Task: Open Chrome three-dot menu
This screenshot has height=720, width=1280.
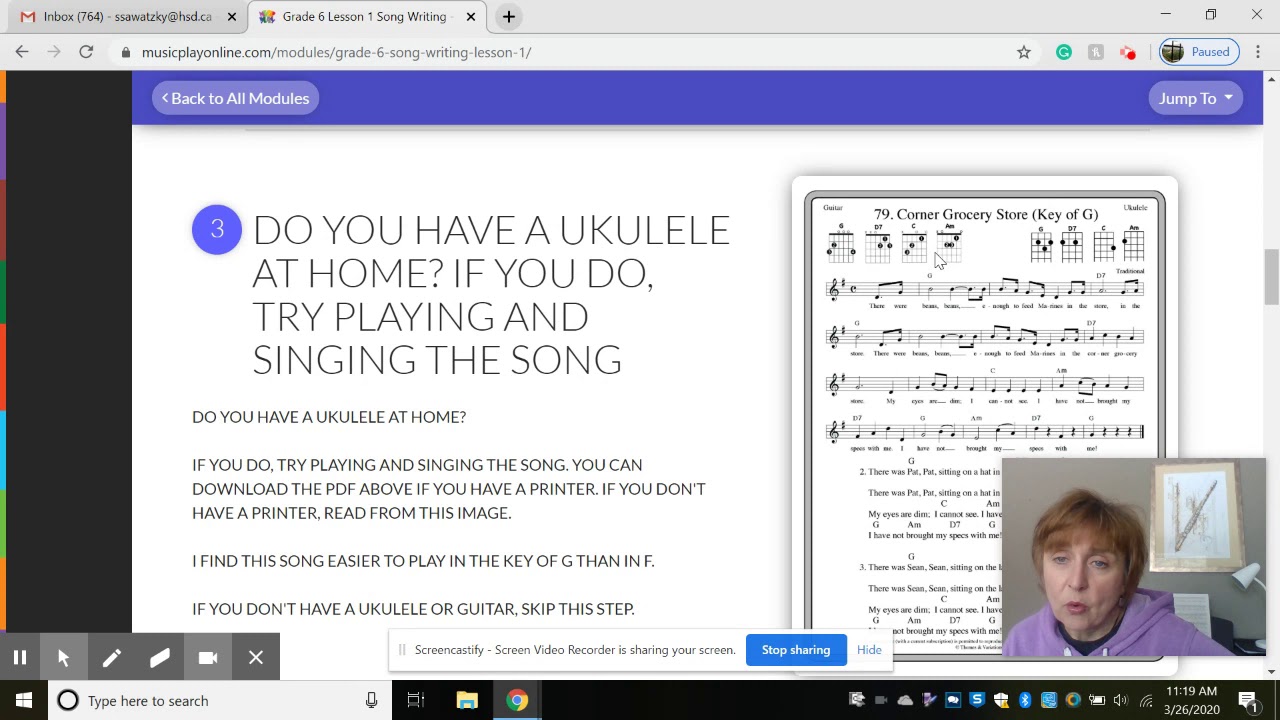Action: pyautogui.click(x=1258, y=52)
